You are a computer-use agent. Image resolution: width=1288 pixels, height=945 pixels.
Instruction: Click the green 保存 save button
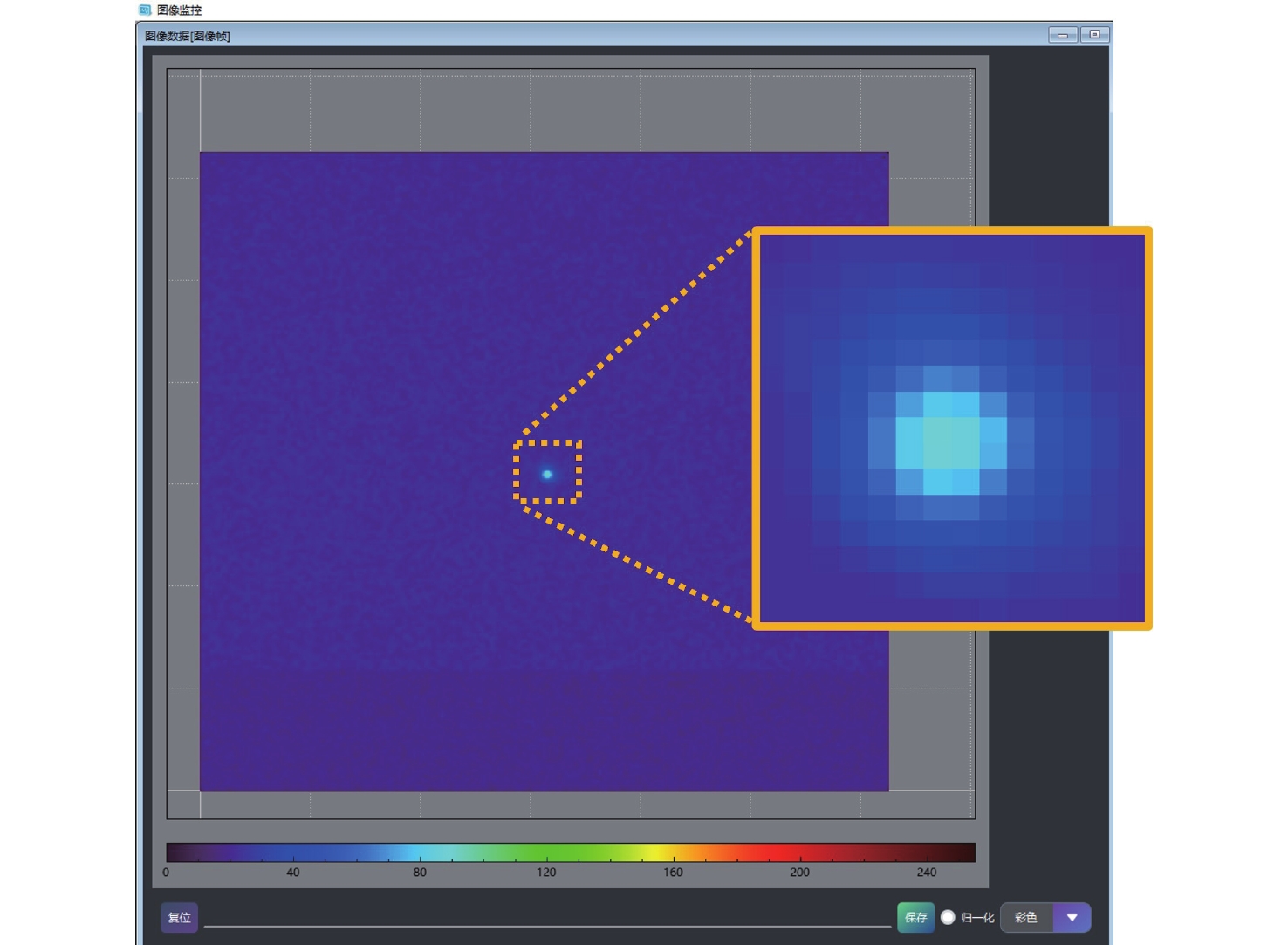pos(915,917)
